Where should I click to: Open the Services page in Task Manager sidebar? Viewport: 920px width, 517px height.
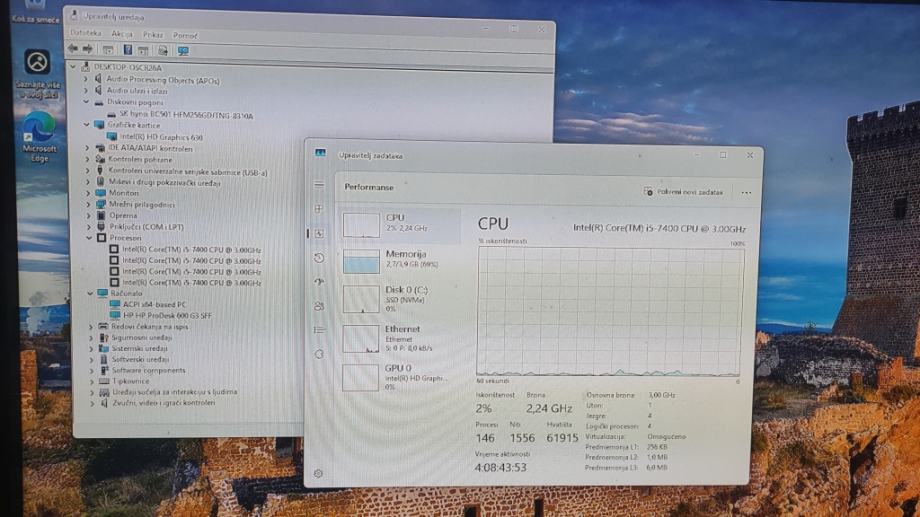319,354
